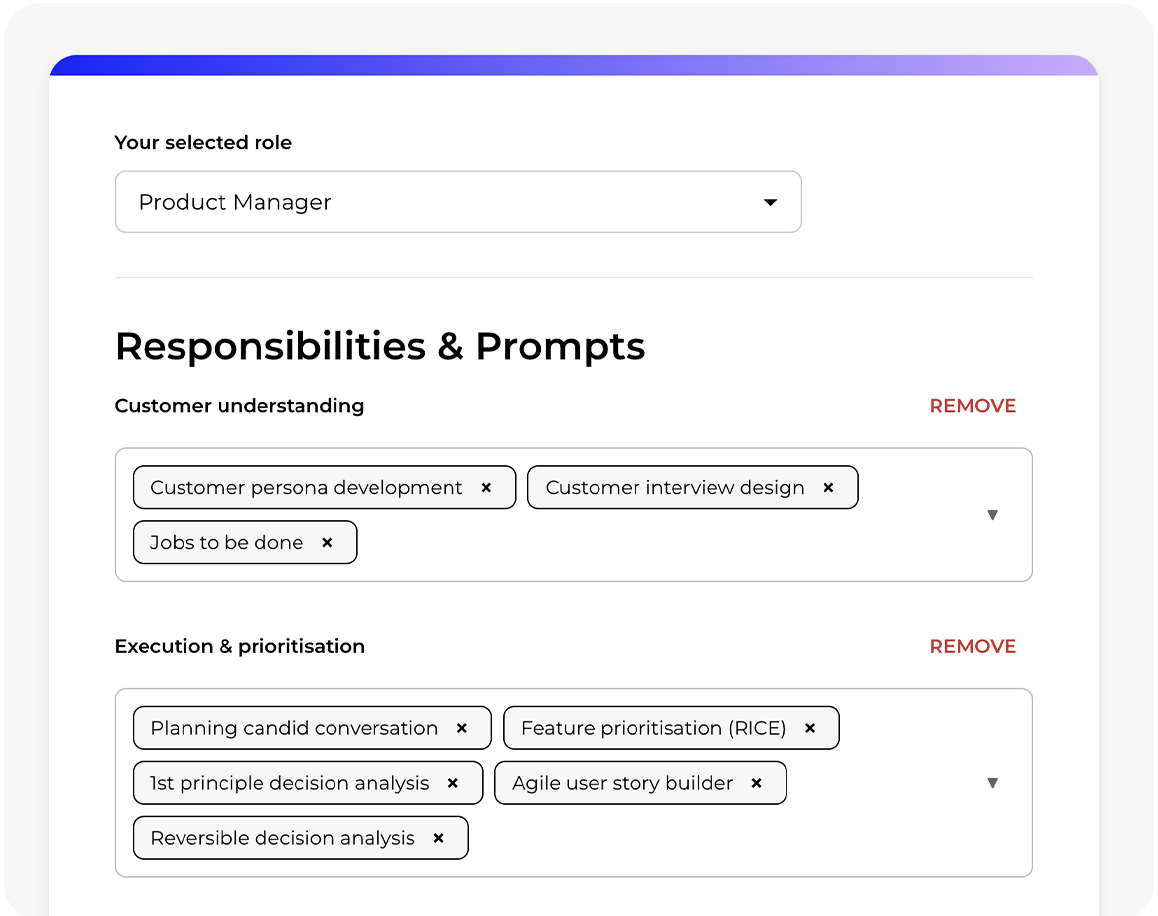Image resolution: width=1158 pixels, height=916 pixels.
Task: Remove the Reversible decision analysis tag
Action: tap(438, 838)
